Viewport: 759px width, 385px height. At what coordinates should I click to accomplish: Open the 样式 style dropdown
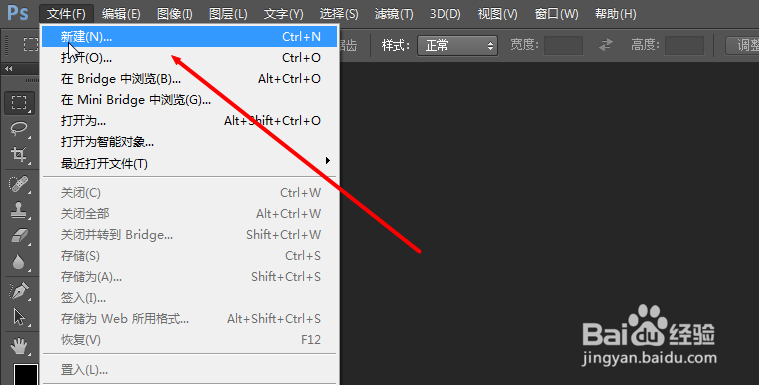[x=457, y=46]
